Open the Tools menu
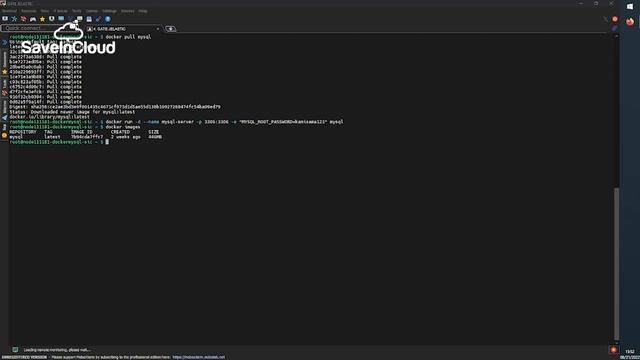Image resolution: width=640 pixels, height=360 pixels. tap(76, 11)
